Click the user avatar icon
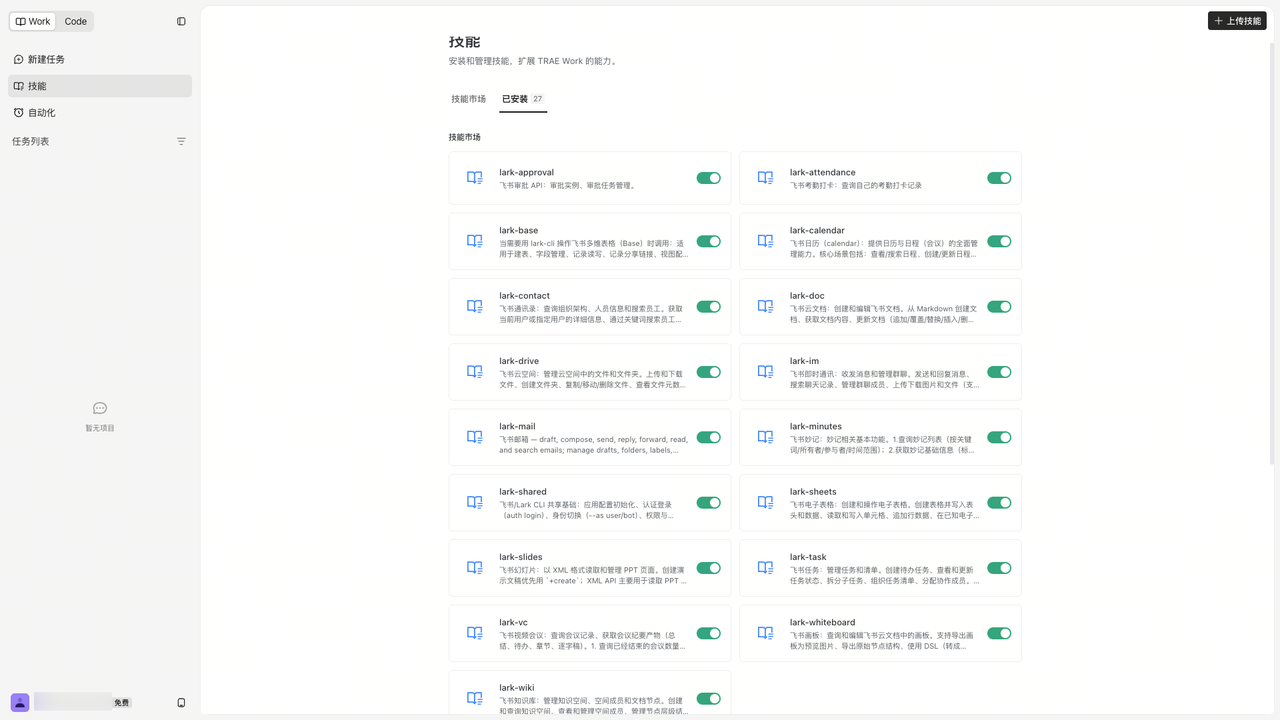The width and height of the screenshot is (1280, 720). [20, 702]
